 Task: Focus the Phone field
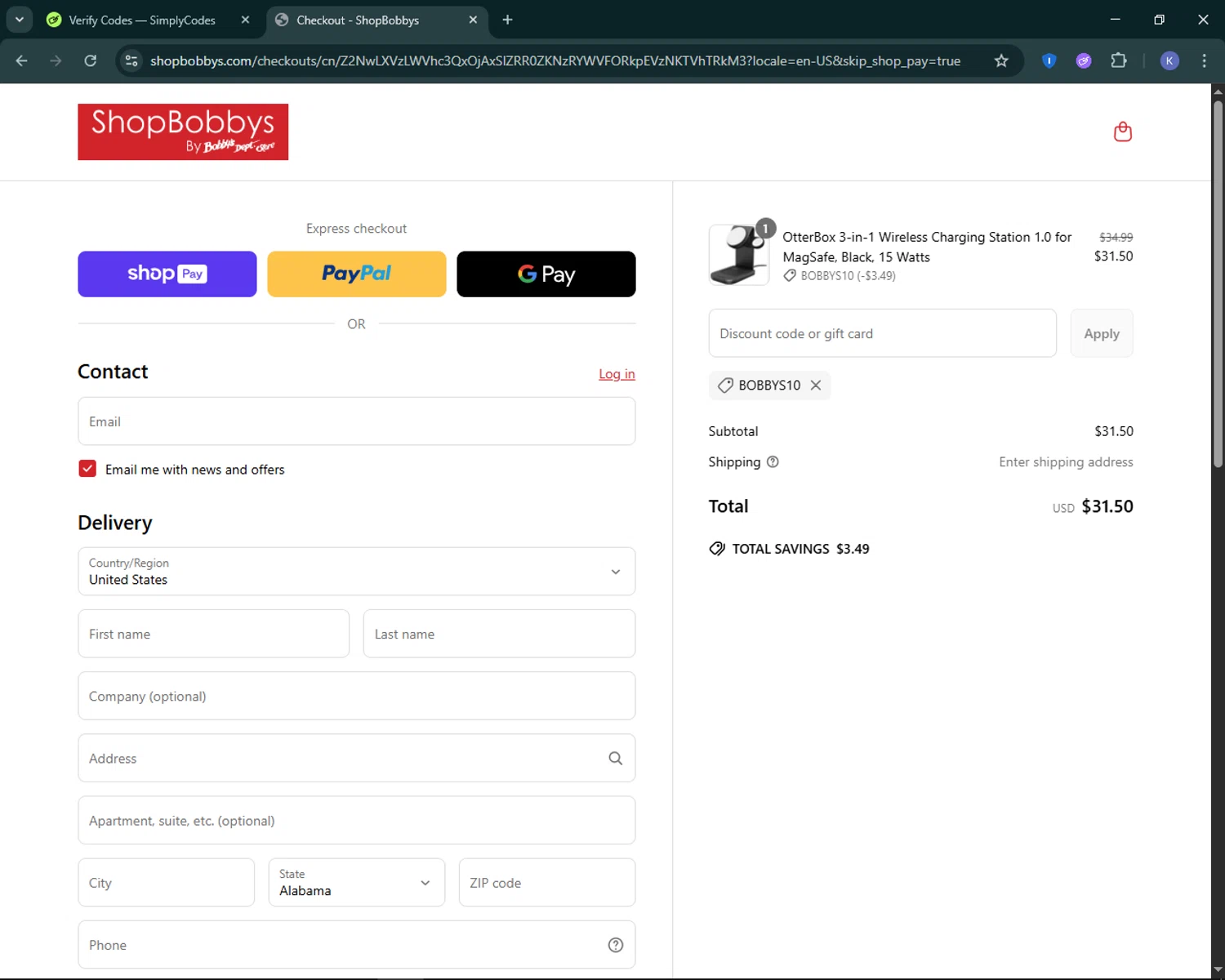[357, 945]
